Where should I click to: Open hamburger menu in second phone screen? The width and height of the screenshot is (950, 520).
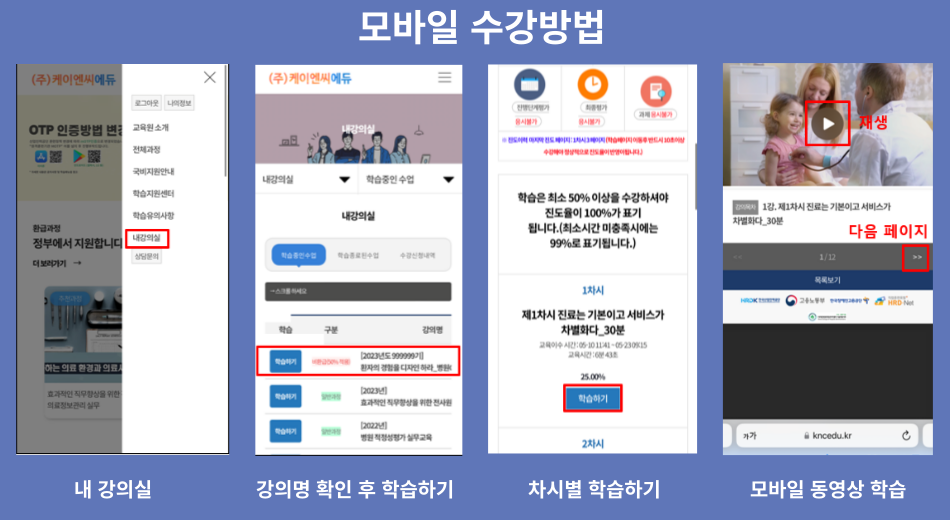click(x=445, y=77)
